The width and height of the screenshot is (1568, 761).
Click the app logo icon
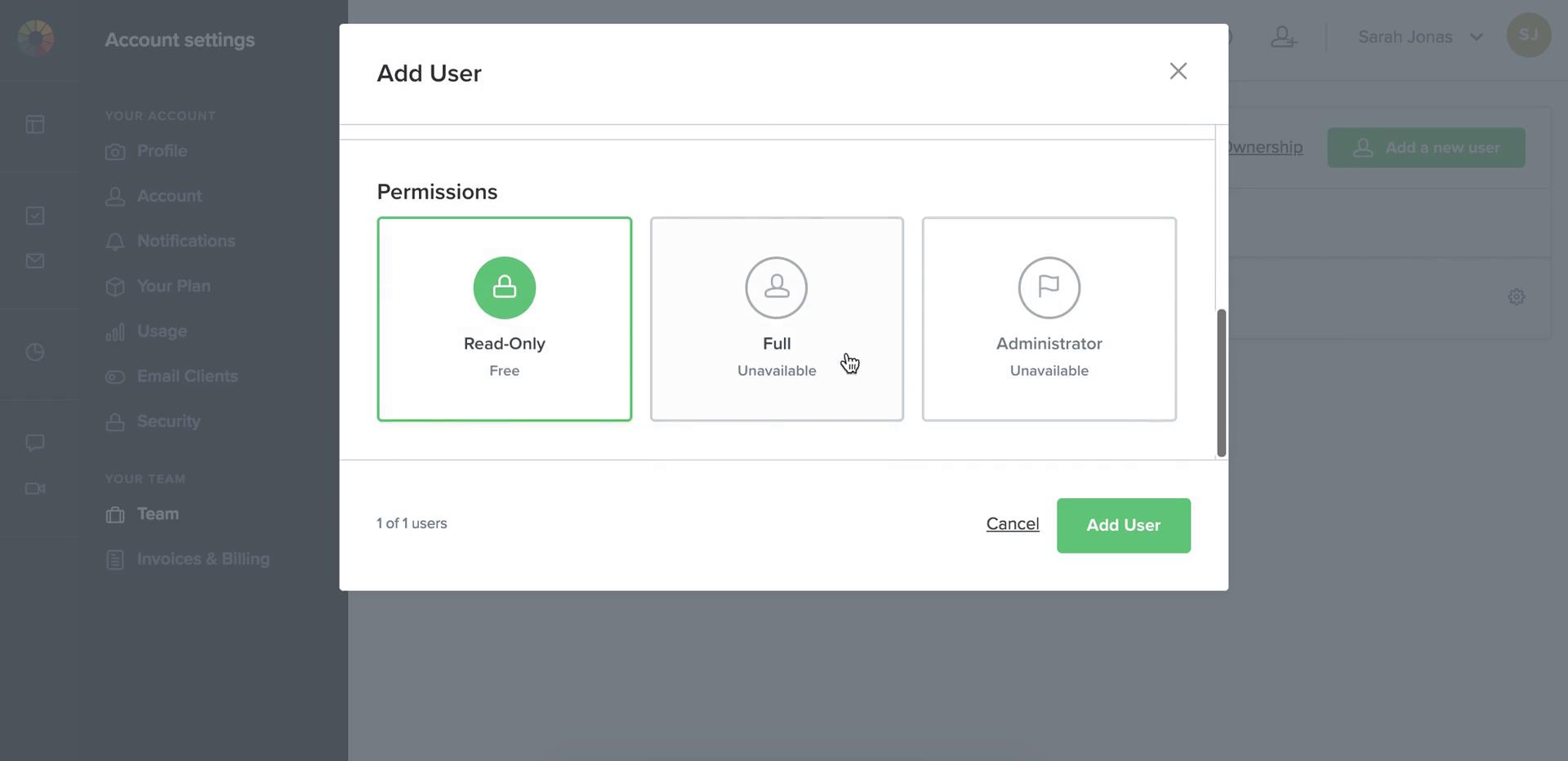point(35,38)
